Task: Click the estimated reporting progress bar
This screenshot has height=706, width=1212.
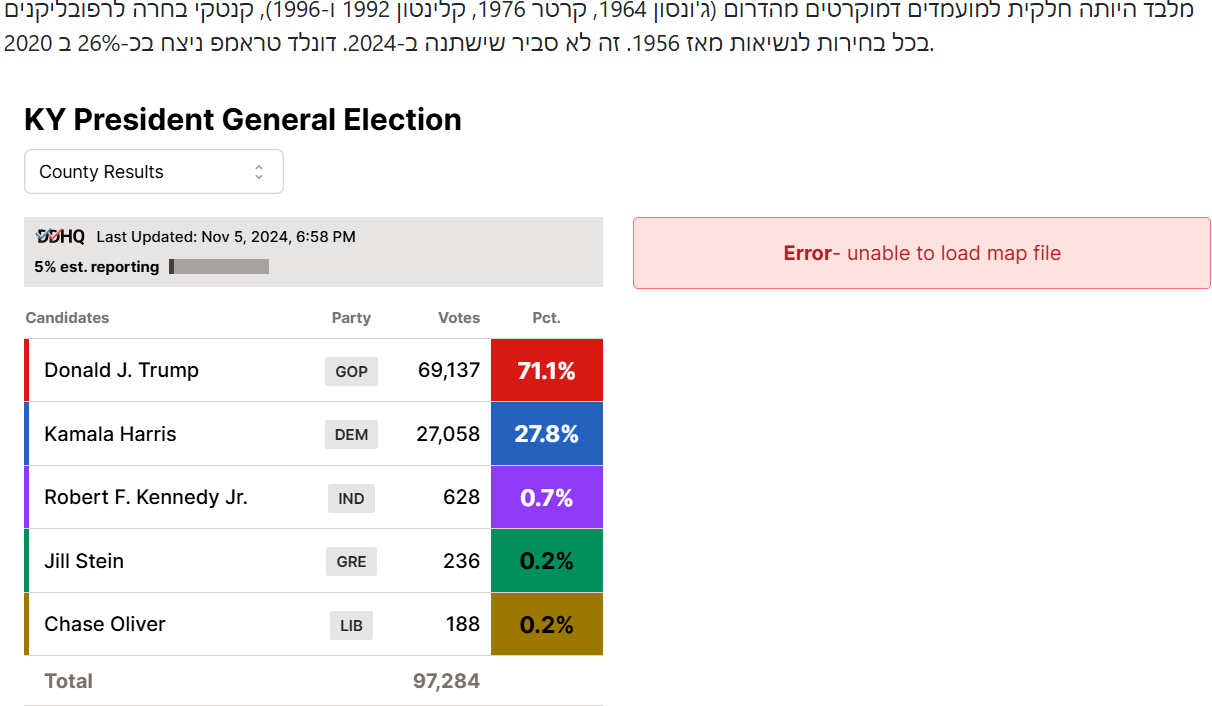Action: 219,267
